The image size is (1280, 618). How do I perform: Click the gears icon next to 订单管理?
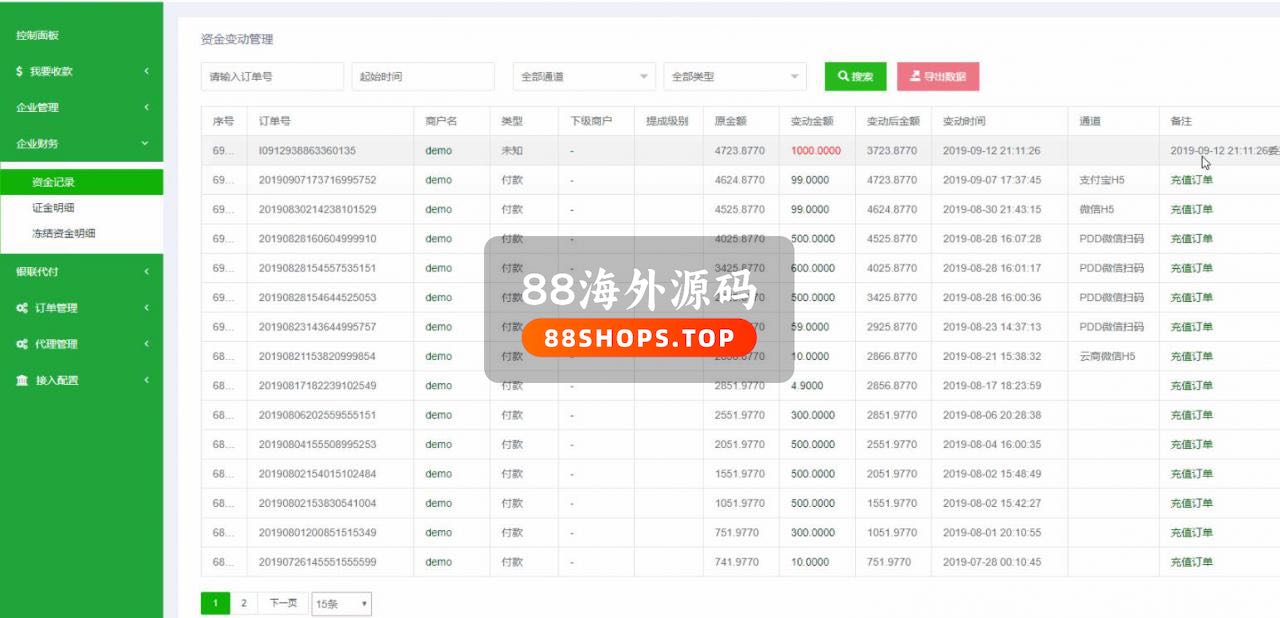(x=22, y=308)
